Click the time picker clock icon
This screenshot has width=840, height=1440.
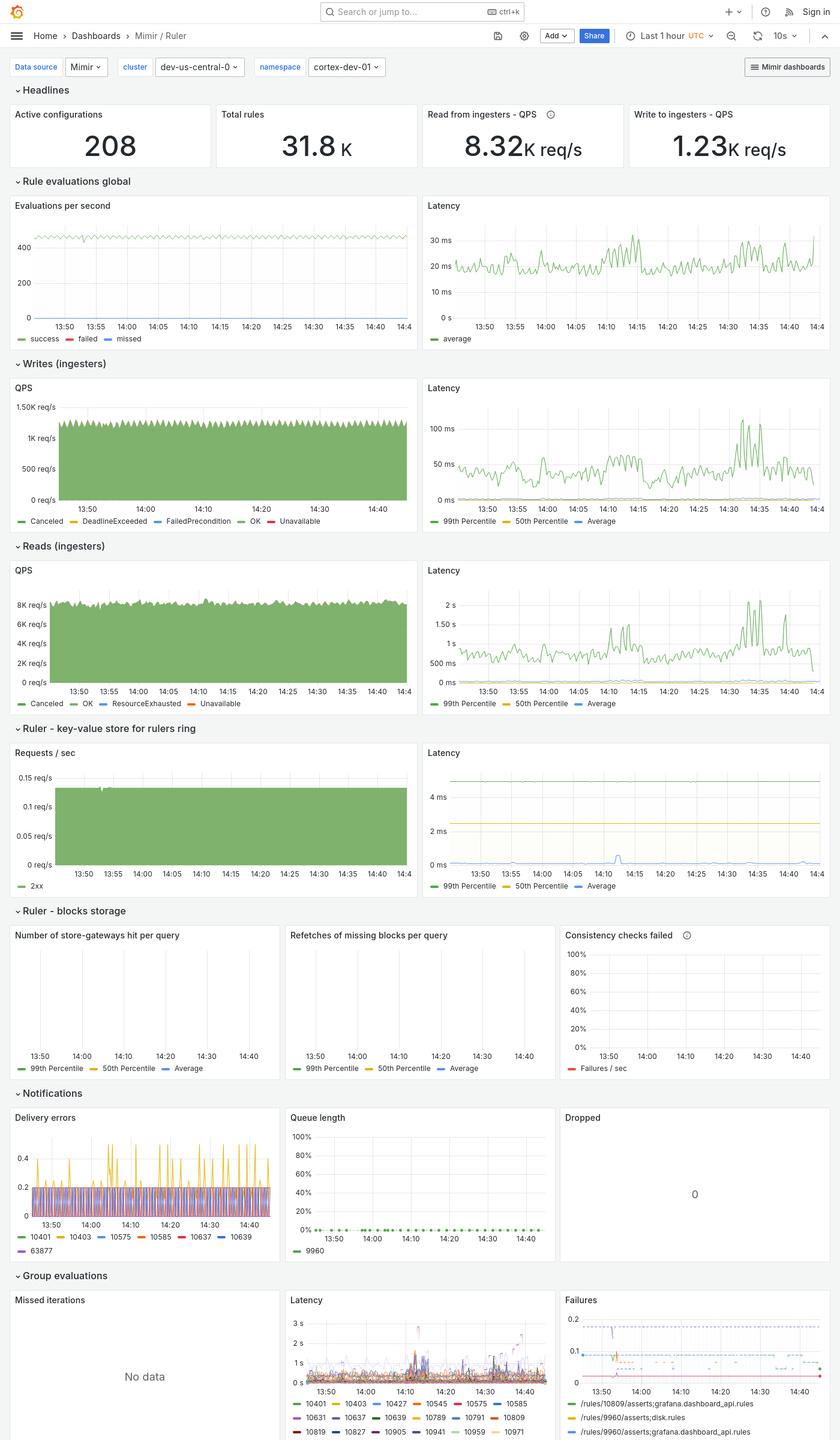[x=631, y=36]
